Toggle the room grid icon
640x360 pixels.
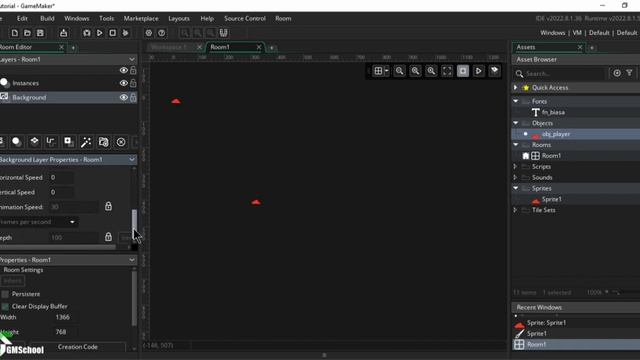click(378, 71)
